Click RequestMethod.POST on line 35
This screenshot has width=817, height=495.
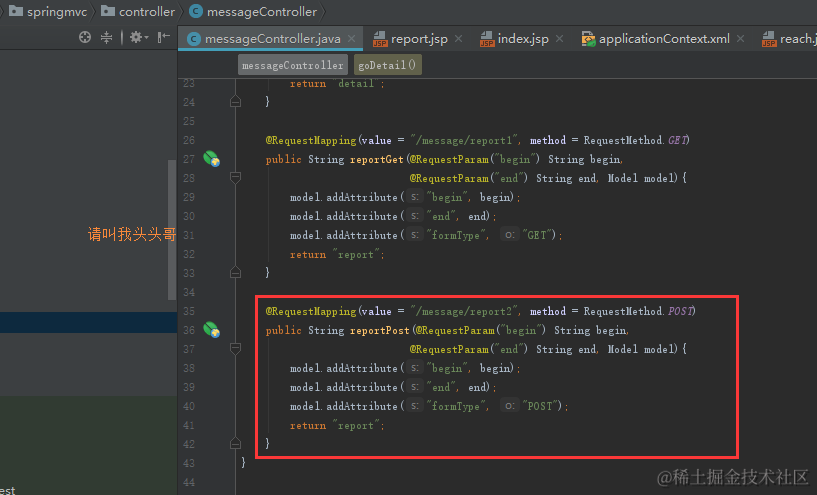pyautogui.click(x=639, y=311)
